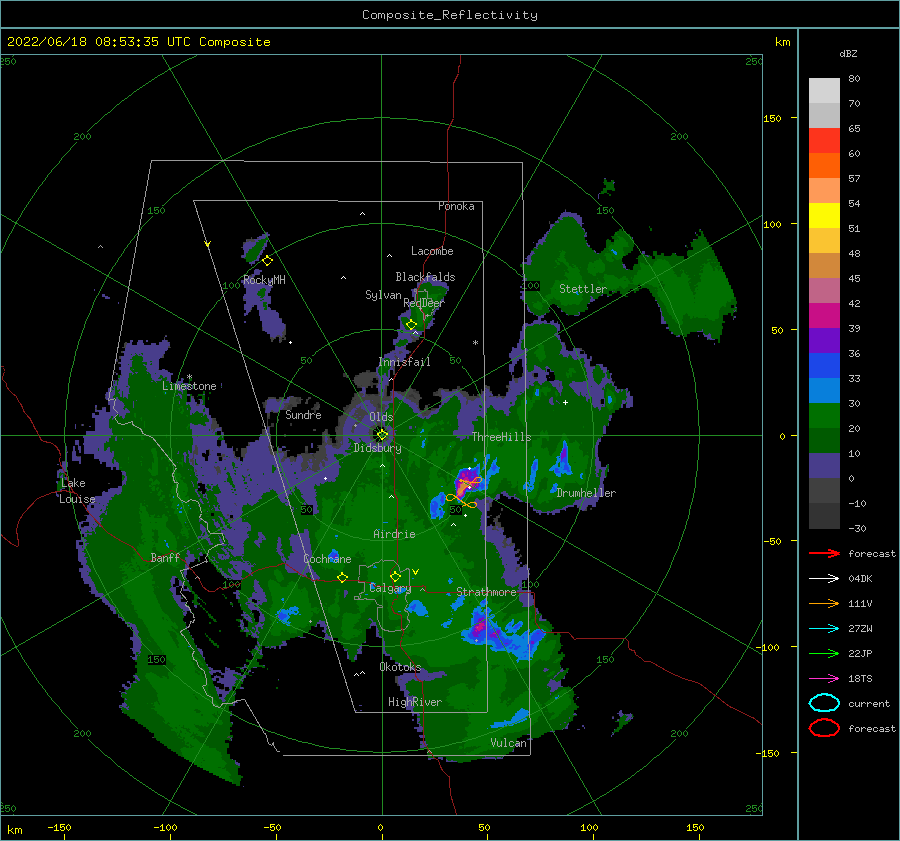The width and height of the screenshot is (900, 841).
Task: Click the Vulcan city label
Action: pyautogui.click(x=509, y=743)
